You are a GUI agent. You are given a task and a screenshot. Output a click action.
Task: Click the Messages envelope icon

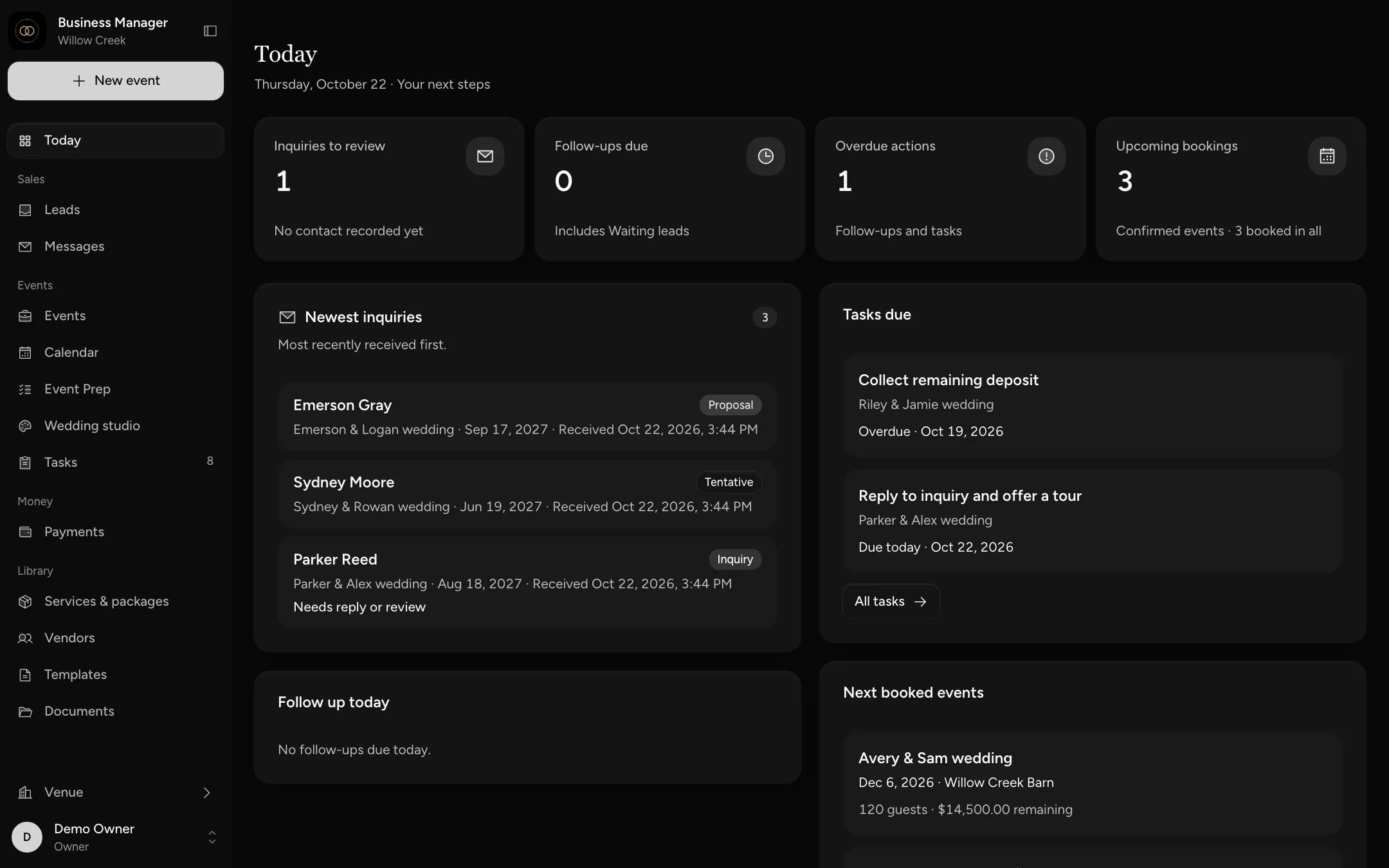click(x=25, y=246)
